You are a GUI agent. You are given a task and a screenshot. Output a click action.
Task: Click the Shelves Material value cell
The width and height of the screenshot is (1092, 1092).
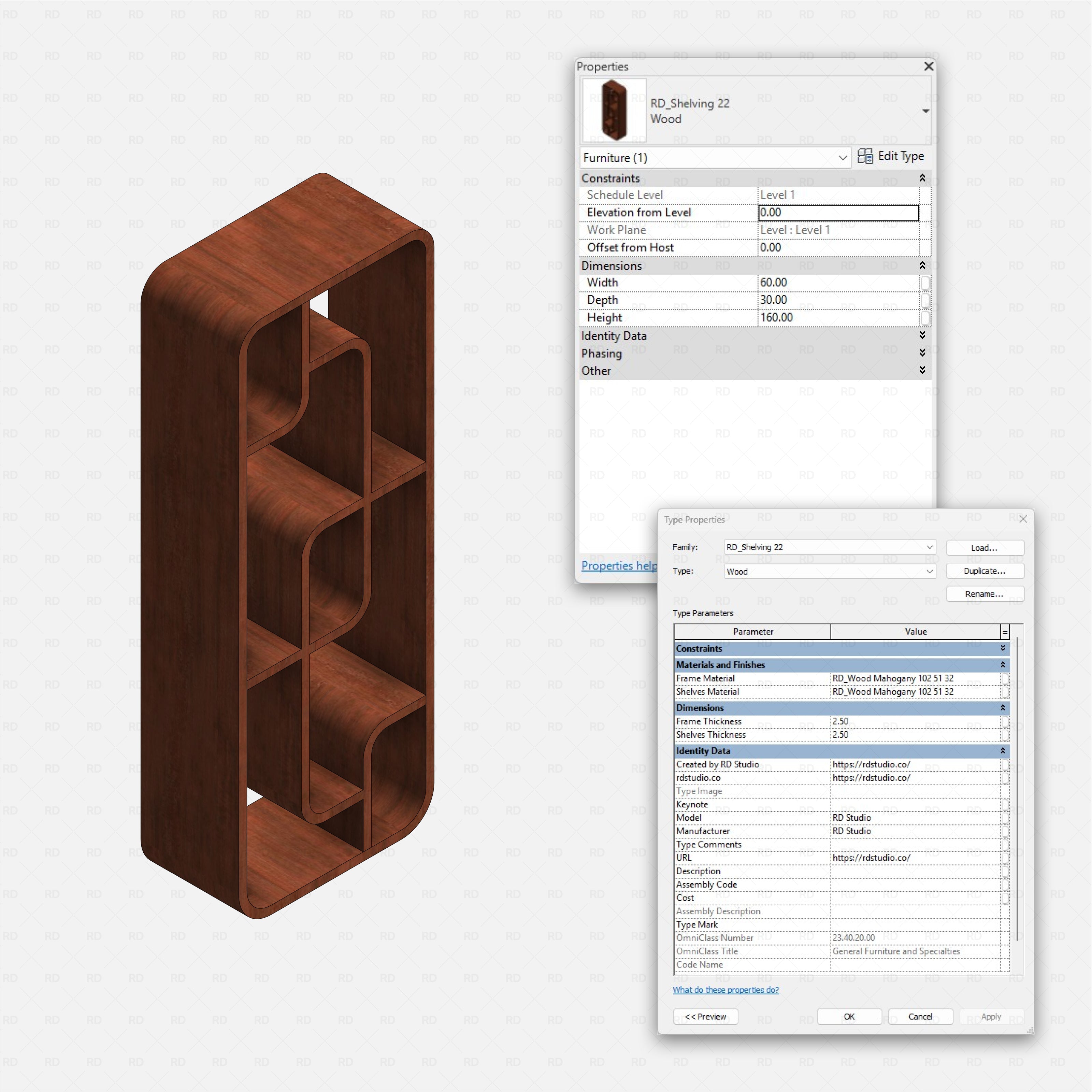pyautogui.click(x=915, y=692)
